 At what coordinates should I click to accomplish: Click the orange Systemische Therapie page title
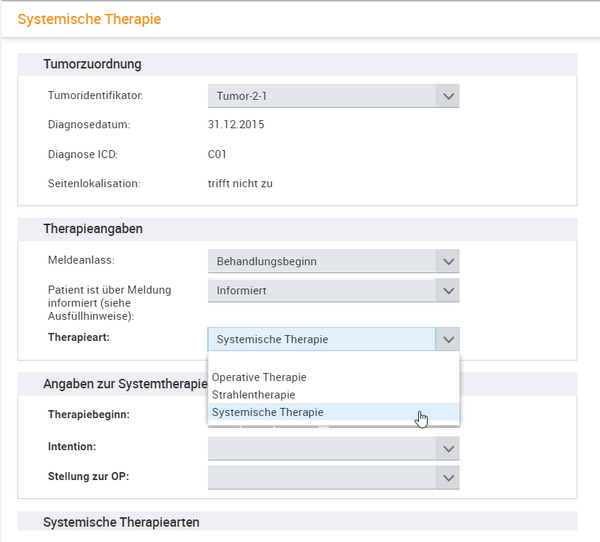click(89, 19)
